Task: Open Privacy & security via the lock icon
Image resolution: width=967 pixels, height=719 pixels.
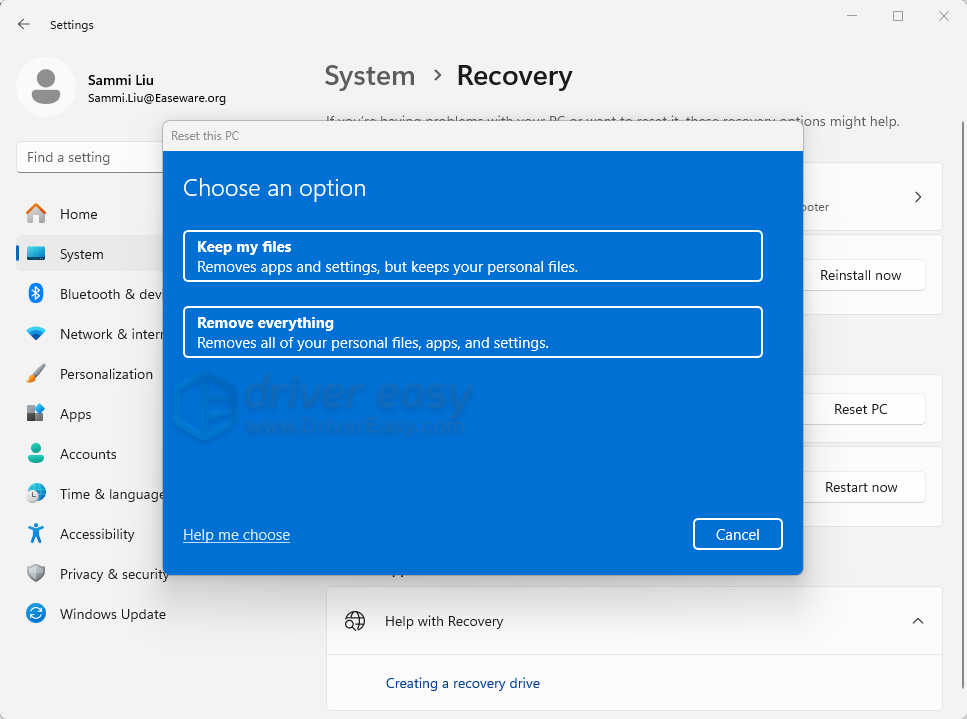Action: tap(36, 574)
